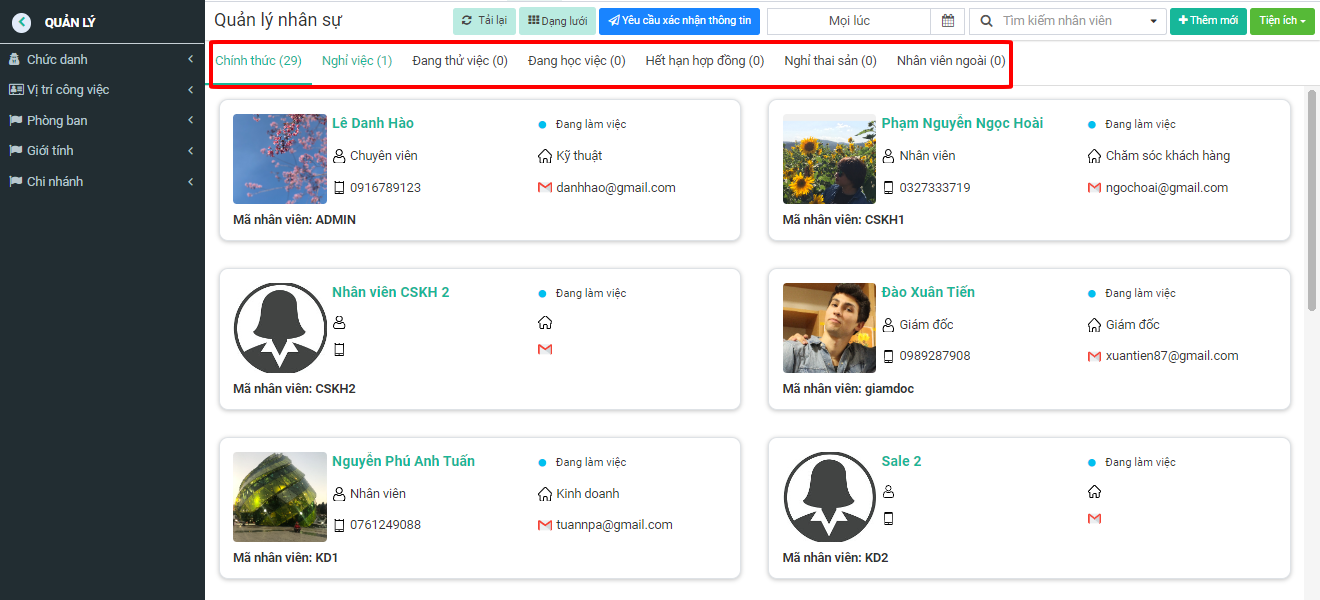Switch to the Nghỉ việc tab
The width and height of the screenshot is (1320, 600).
tap(357, 61)
